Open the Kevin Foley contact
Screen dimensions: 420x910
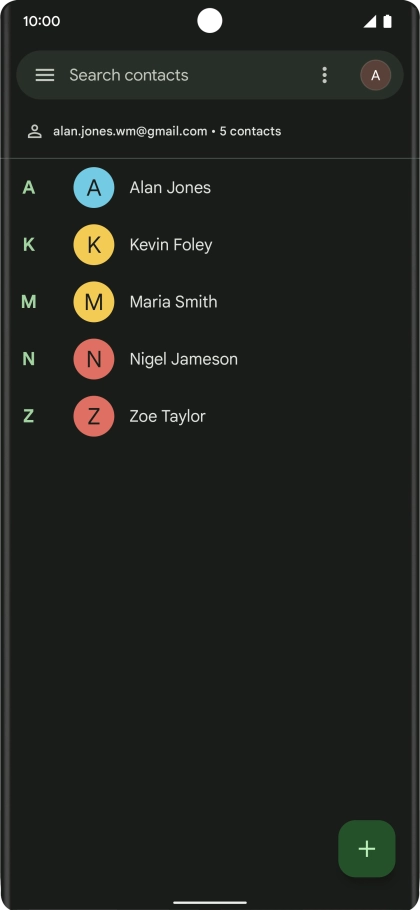pyautogui.click(x=210, y=245)
